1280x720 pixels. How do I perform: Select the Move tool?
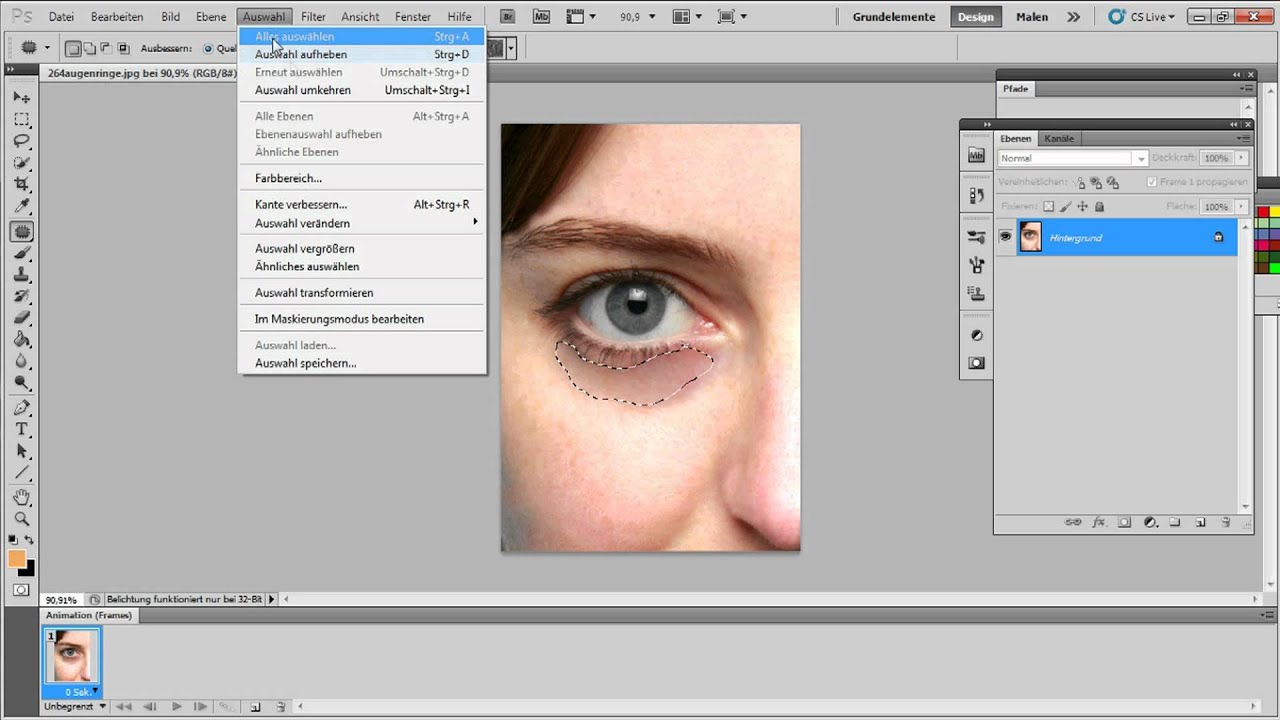21,97
